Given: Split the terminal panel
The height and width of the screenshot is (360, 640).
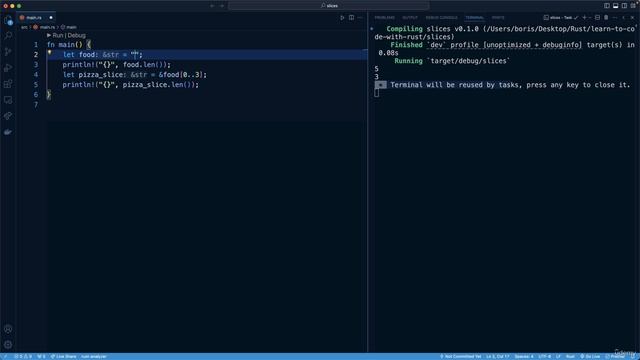Looking at the screenshot, I should tap(597, 18).
